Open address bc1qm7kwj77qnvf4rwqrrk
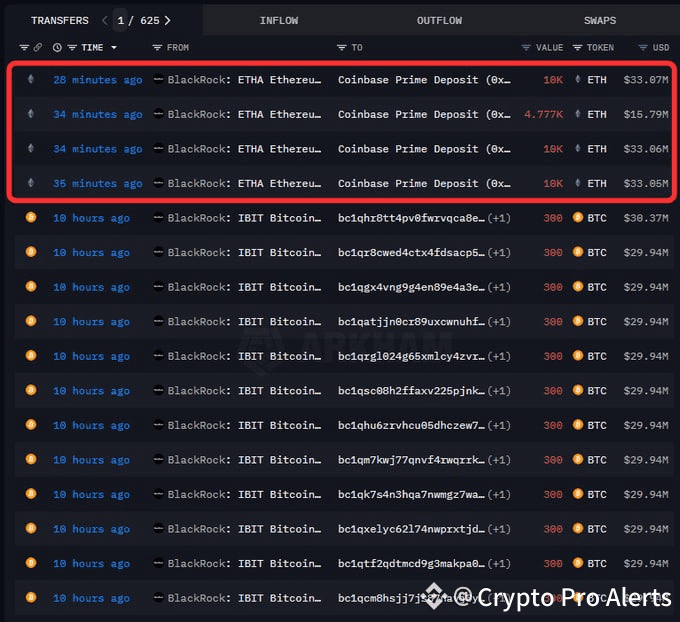 411,460
